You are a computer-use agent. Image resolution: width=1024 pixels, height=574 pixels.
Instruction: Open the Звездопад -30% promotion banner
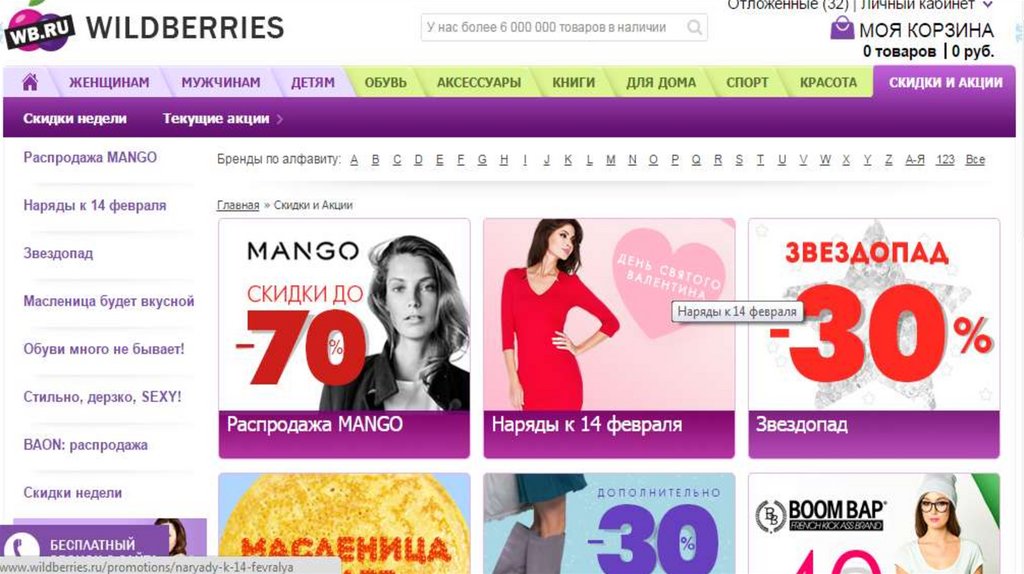(x=874, y=338)
